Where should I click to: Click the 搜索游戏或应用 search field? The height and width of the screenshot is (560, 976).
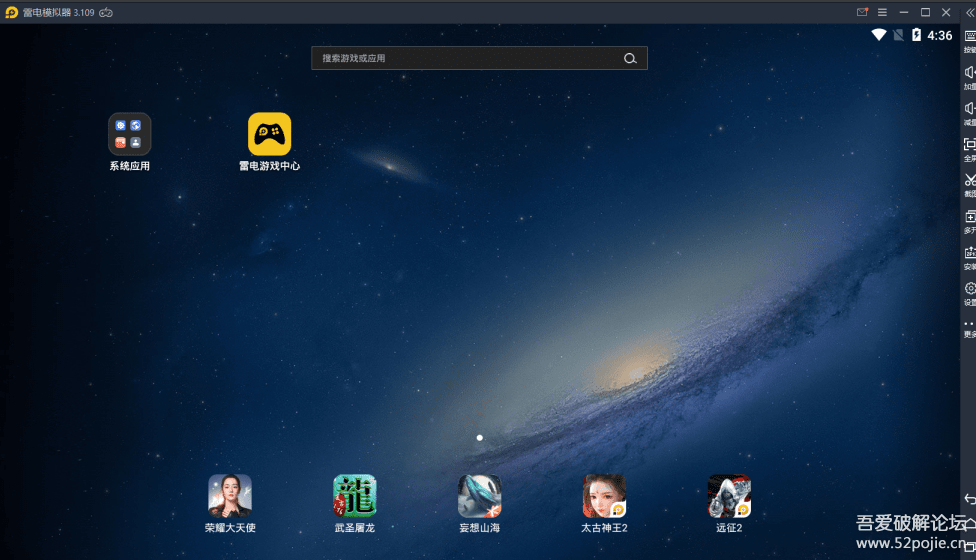tap(465, 59)
